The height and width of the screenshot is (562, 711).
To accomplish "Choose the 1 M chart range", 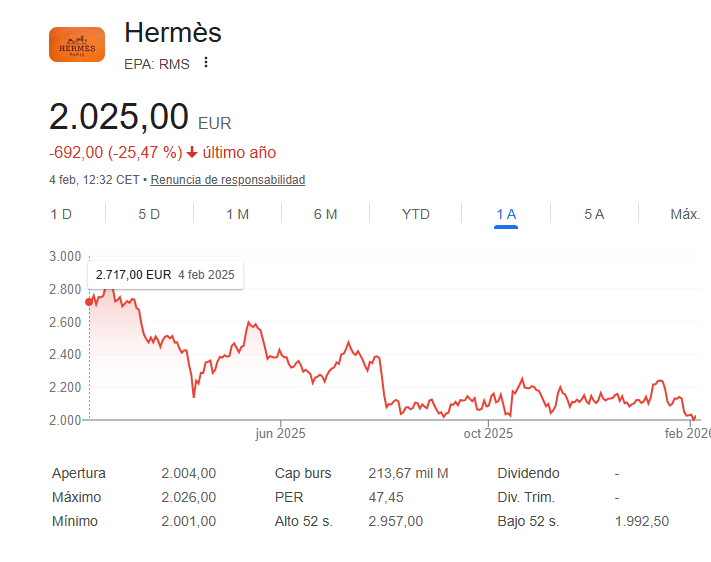I will point(237,214).
